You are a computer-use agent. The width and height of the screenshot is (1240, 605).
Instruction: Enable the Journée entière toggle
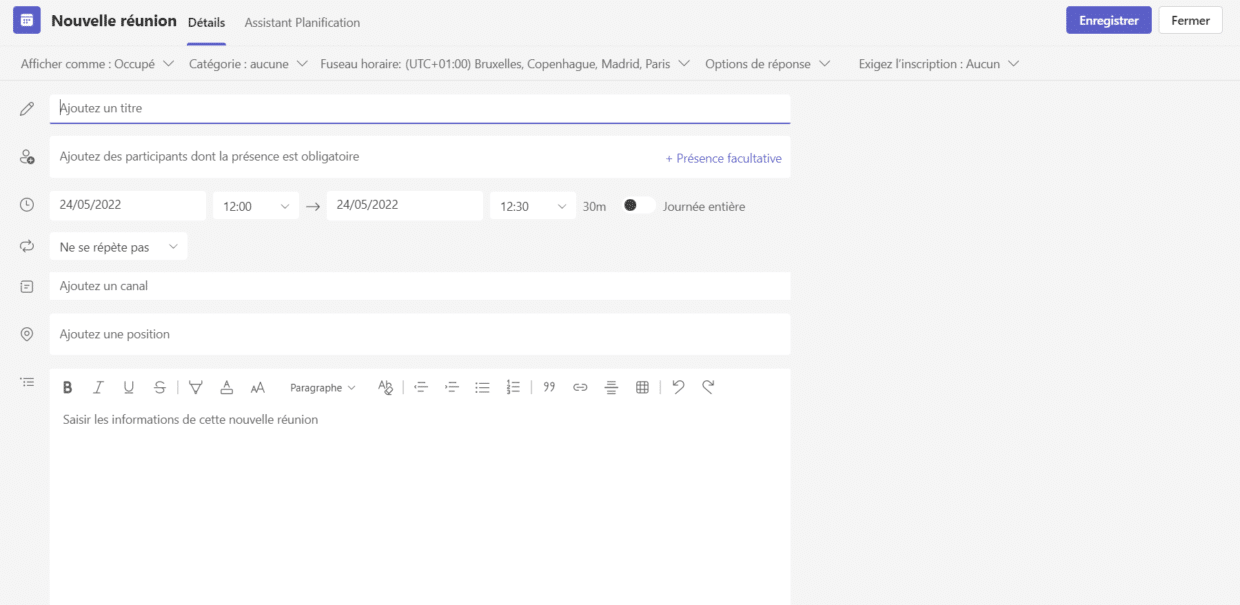tap(639, 205)
